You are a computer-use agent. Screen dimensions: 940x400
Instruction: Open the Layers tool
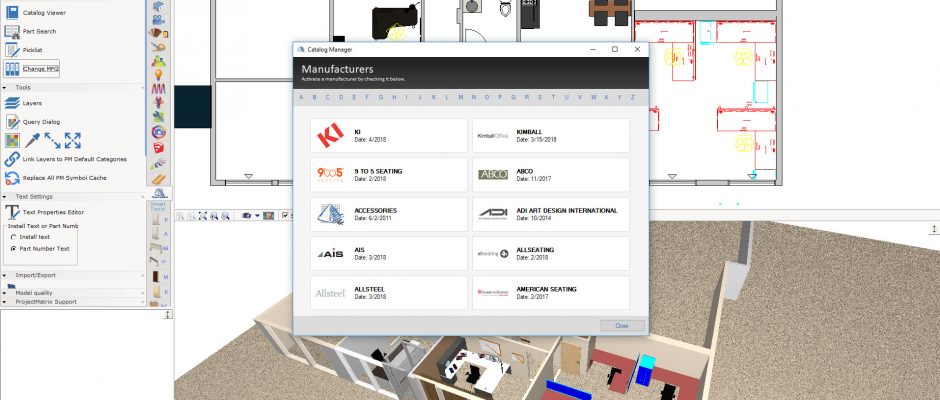click(23, 103)
